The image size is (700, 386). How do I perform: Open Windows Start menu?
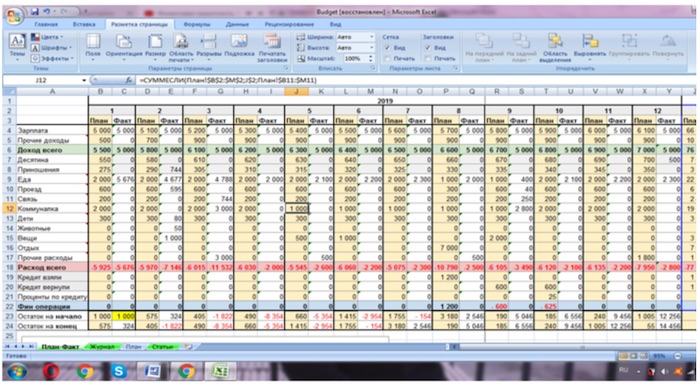(17, 371)
